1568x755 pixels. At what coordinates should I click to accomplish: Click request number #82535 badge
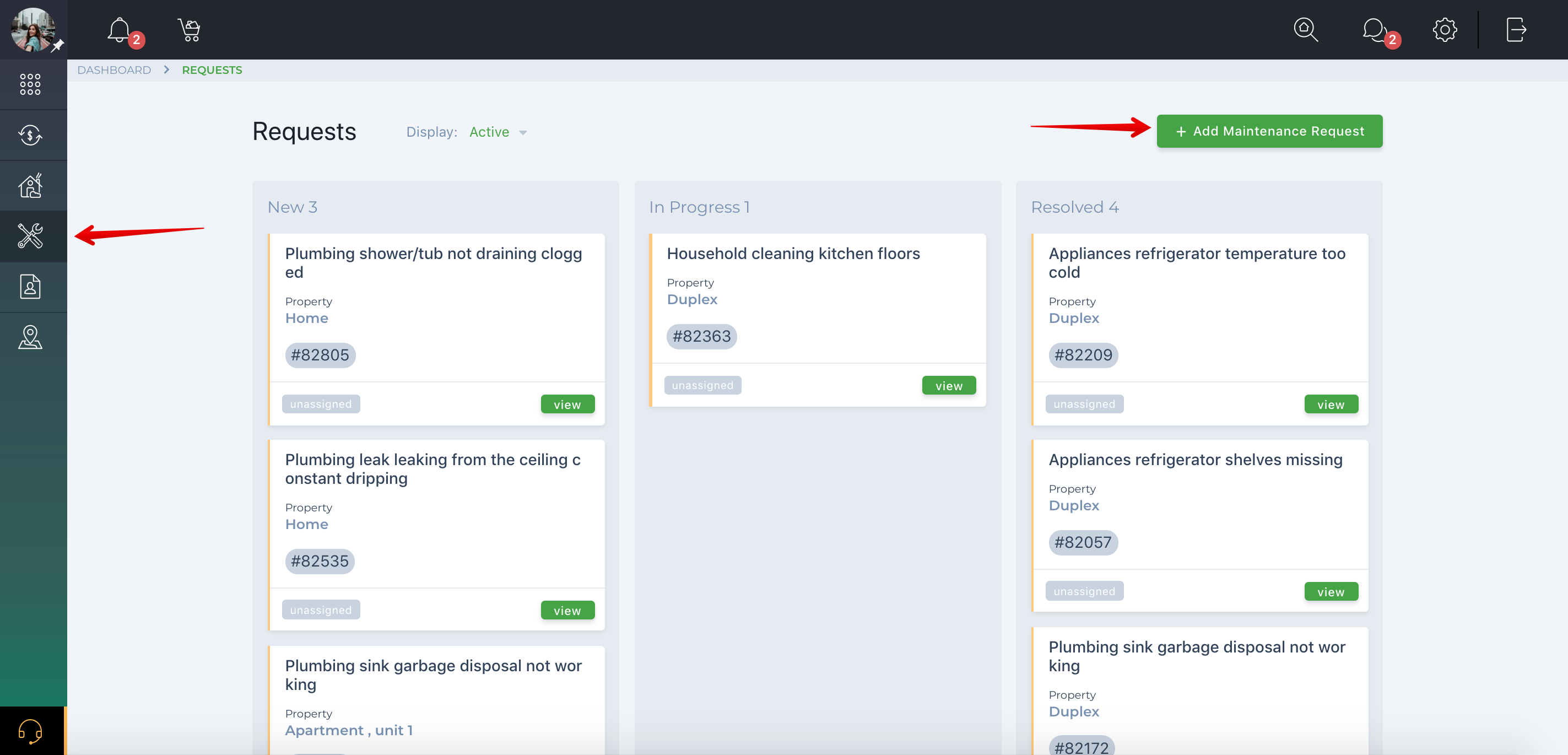point(320,561)
